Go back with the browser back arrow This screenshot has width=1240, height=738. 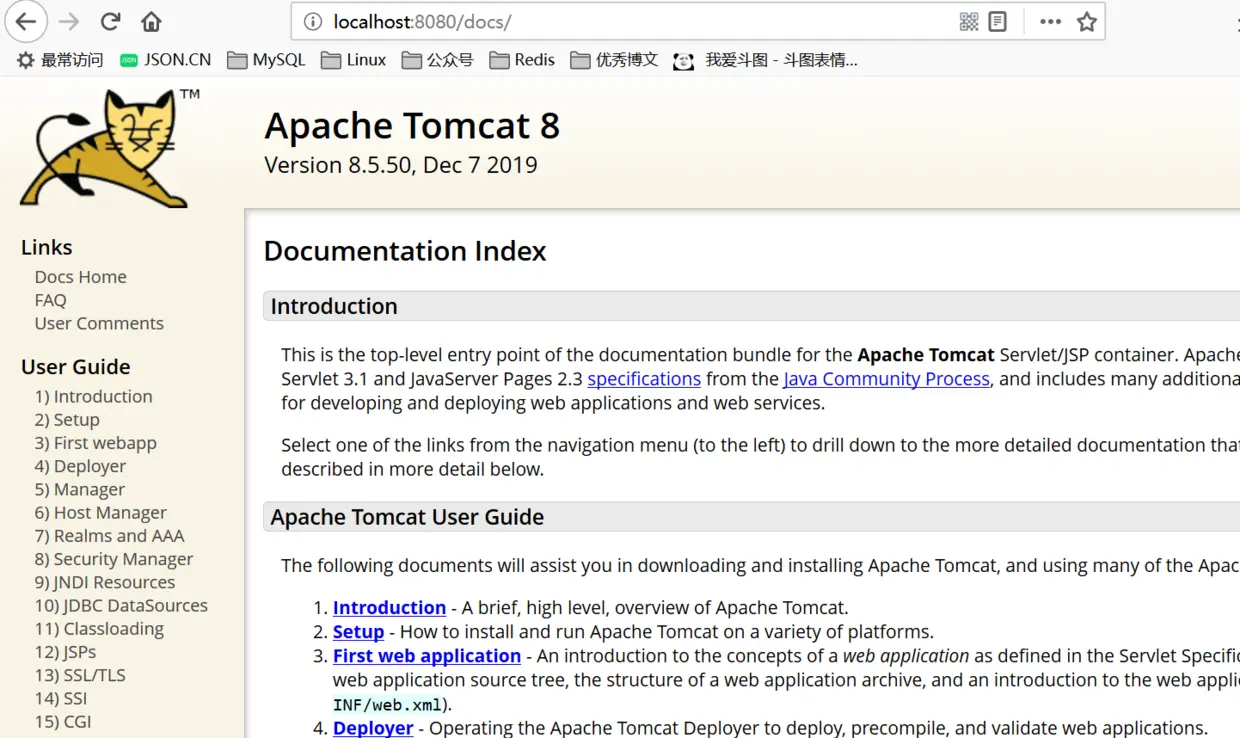point(26,21)
